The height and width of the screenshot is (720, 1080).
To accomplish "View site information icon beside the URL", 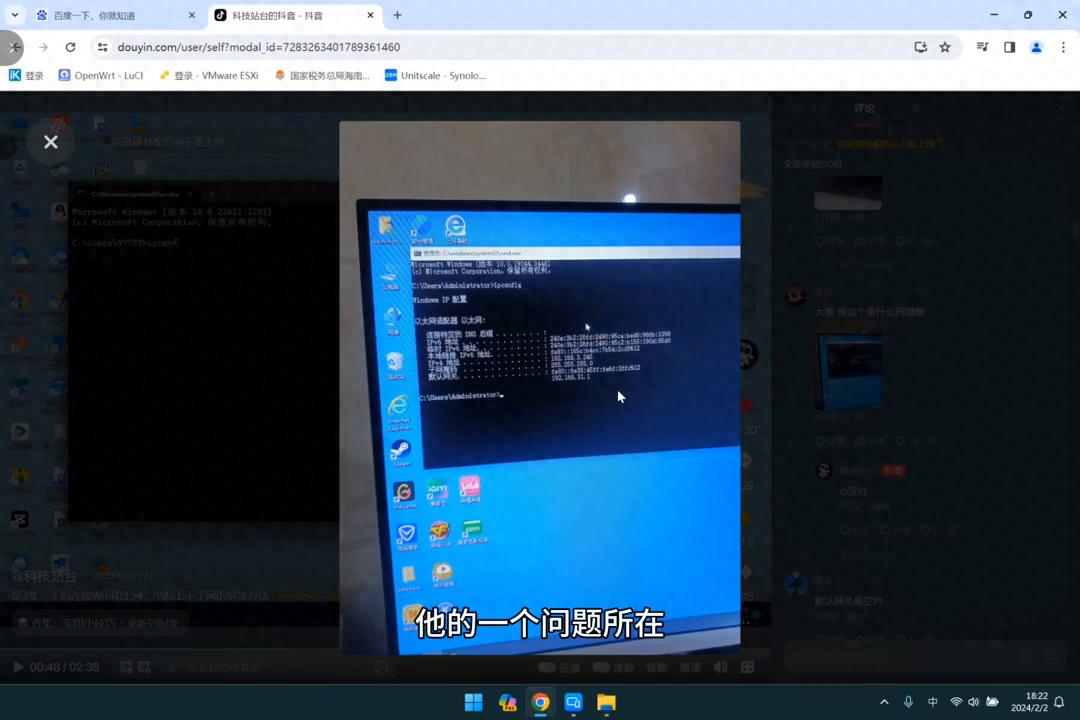I will coord(102,47).
